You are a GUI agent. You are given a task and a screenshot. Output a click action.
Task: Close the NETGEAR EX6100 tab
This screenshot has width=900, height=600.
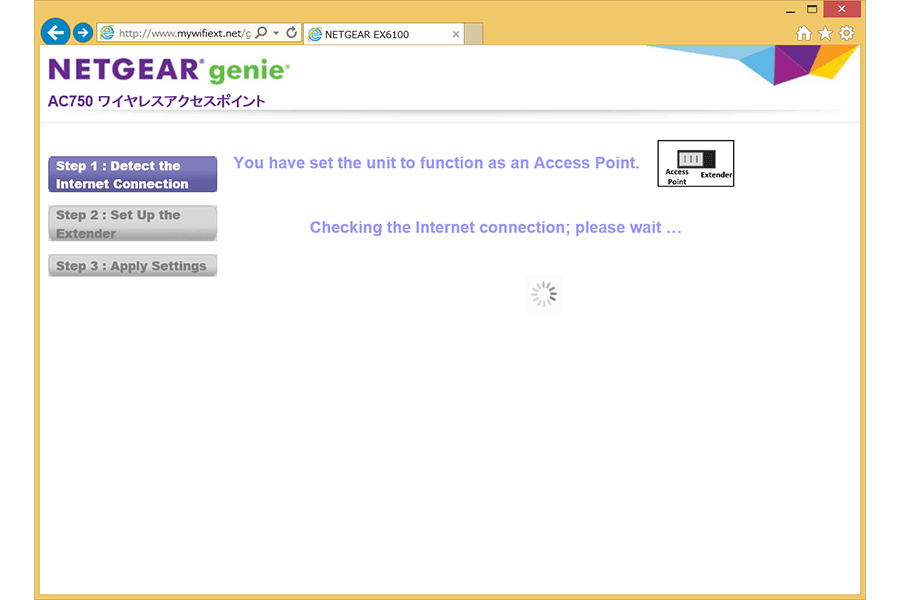[456, 34]
